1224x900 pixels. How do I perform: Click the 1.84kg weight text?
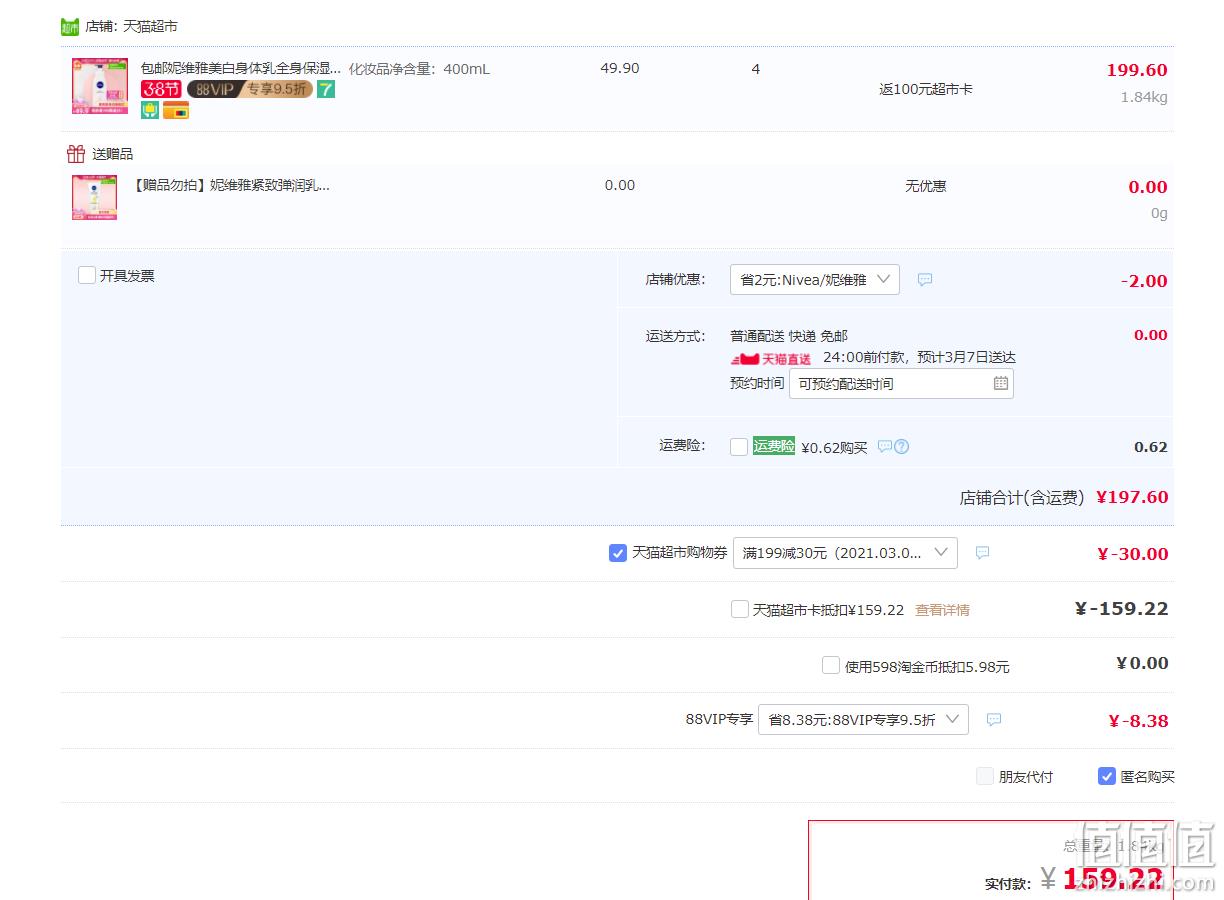point(1144,97)
